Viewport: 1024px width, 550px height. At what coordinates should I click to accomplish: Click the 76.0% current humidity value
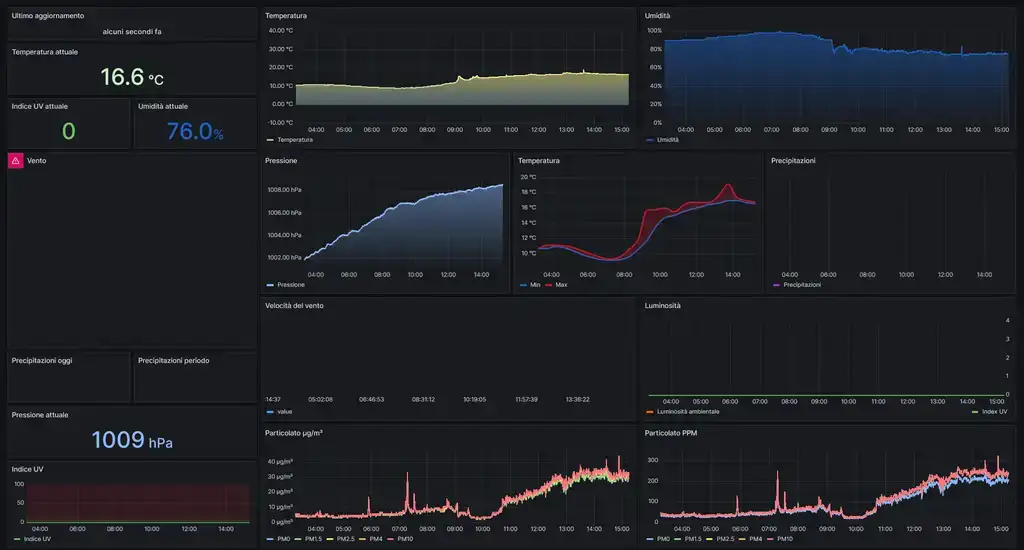click(195, 131)
